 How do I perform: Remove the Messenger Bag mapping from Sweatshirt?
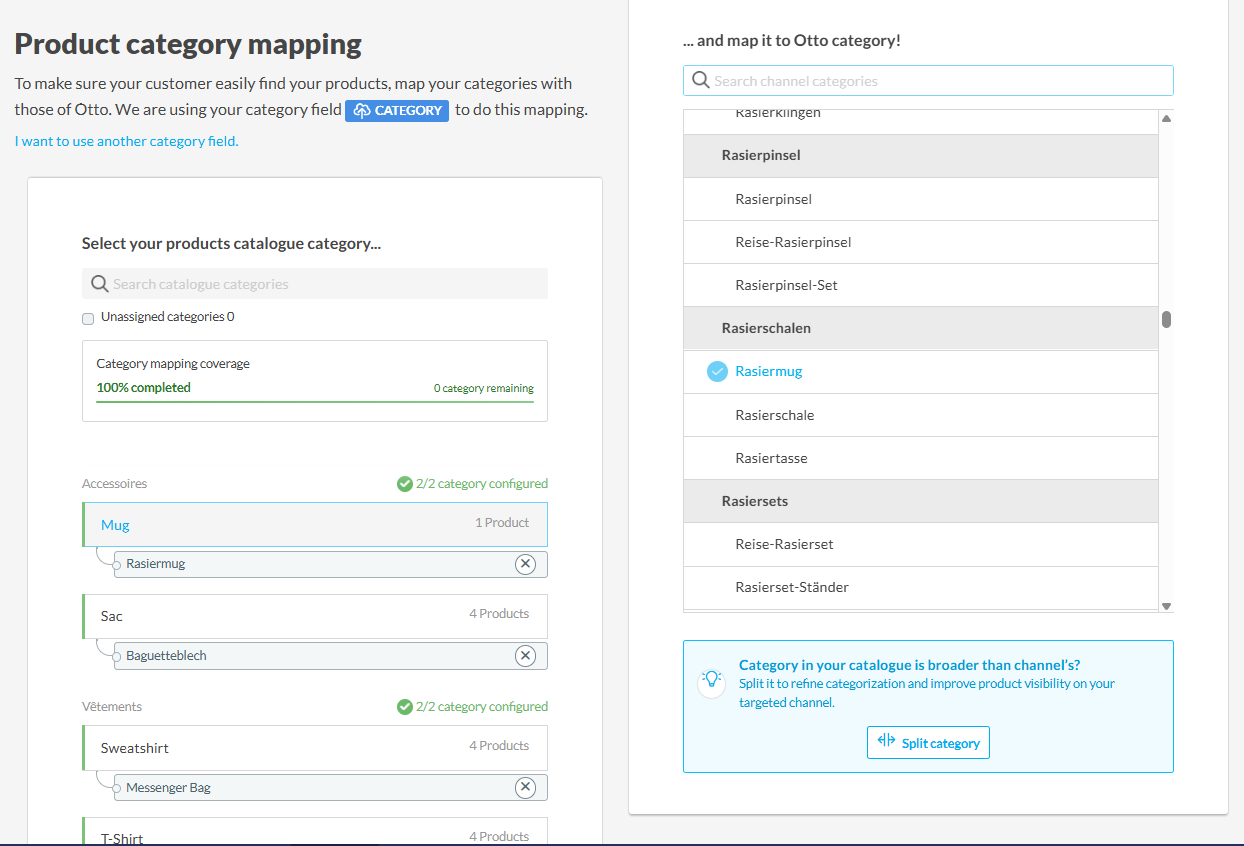click(x=525, y=788)
